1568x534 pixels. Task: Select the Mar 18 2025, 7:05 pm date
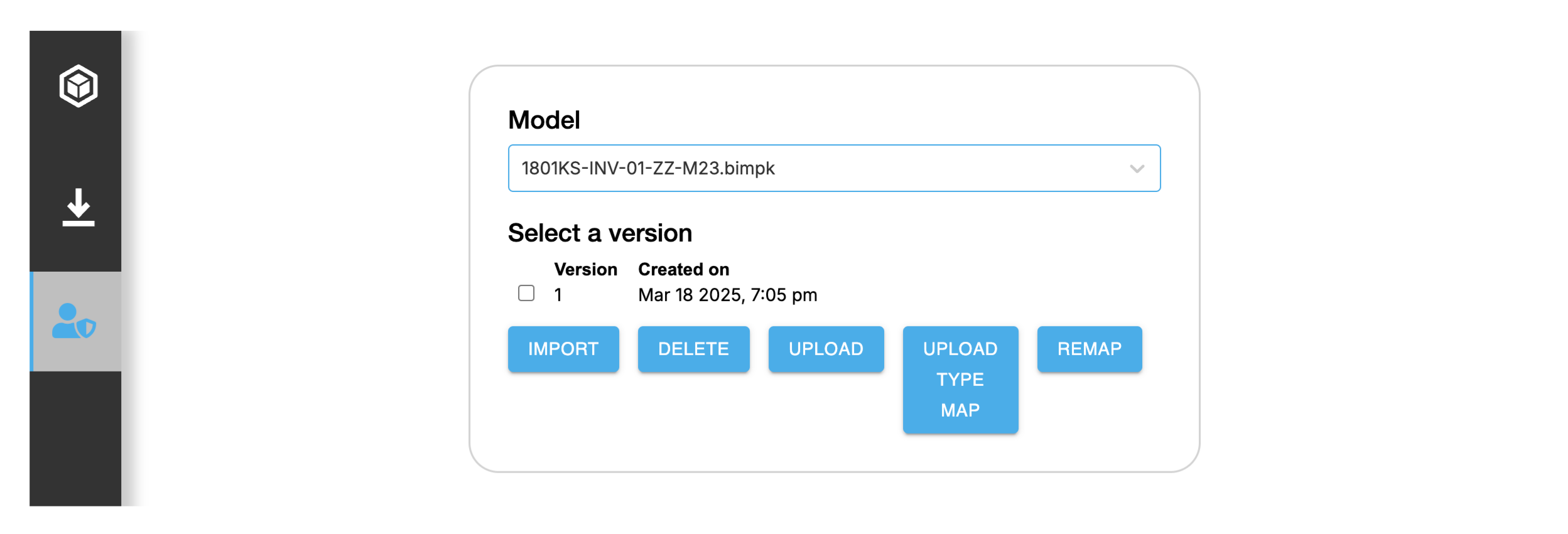(727, 295)
